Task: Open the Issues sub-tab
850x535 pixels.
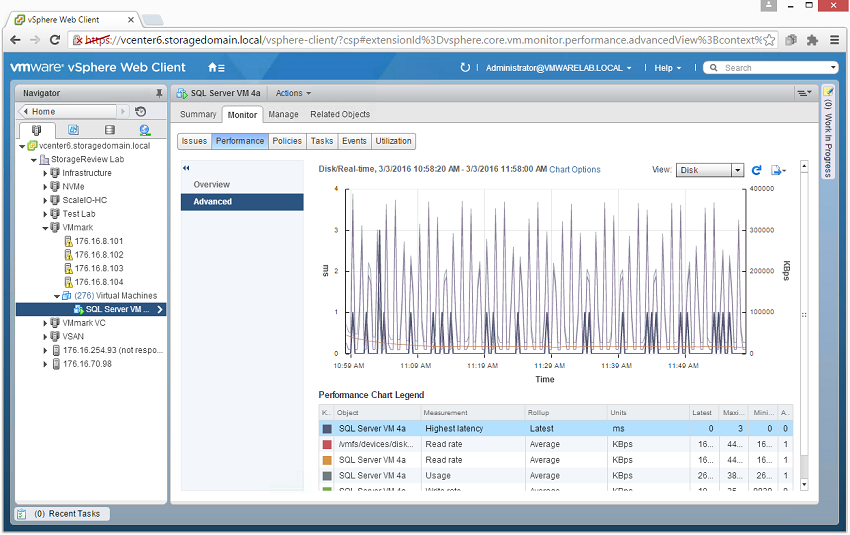Action: (194, 141)
